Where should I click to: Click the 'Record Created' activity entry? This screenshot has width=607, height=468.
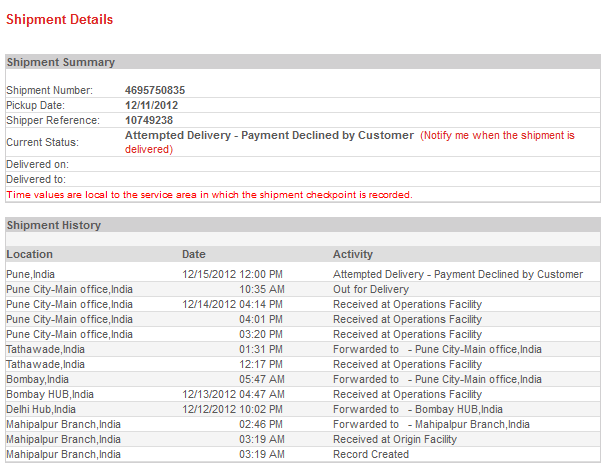click(x=371, y=454)
